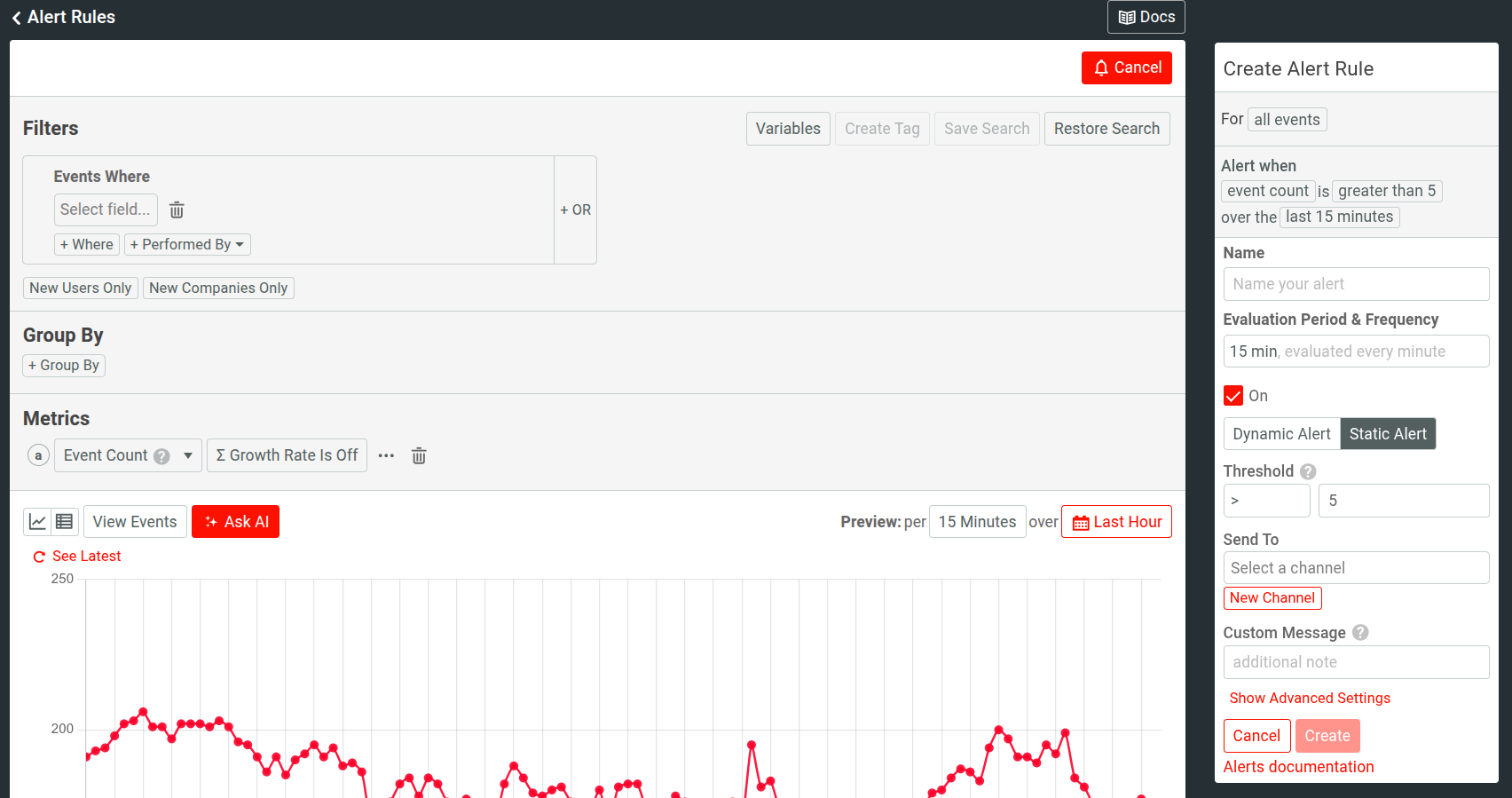1512x798 pixels.
Task: Toggle the New Users Only filter
Action: [80, 288]
